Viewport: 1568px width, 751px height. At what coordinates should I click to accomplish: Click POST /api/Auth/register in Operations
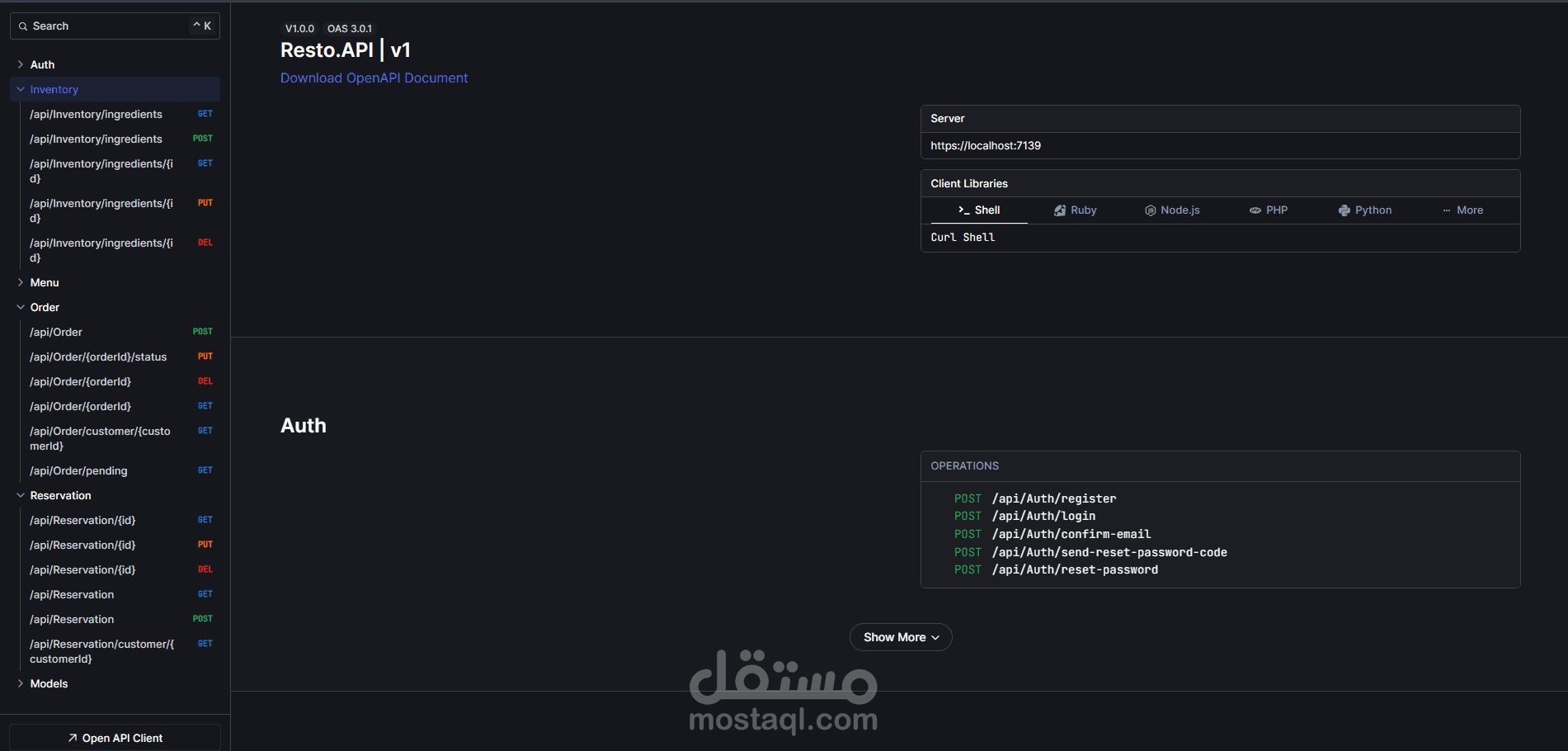pyautogui.click(x=1035, y=498)
